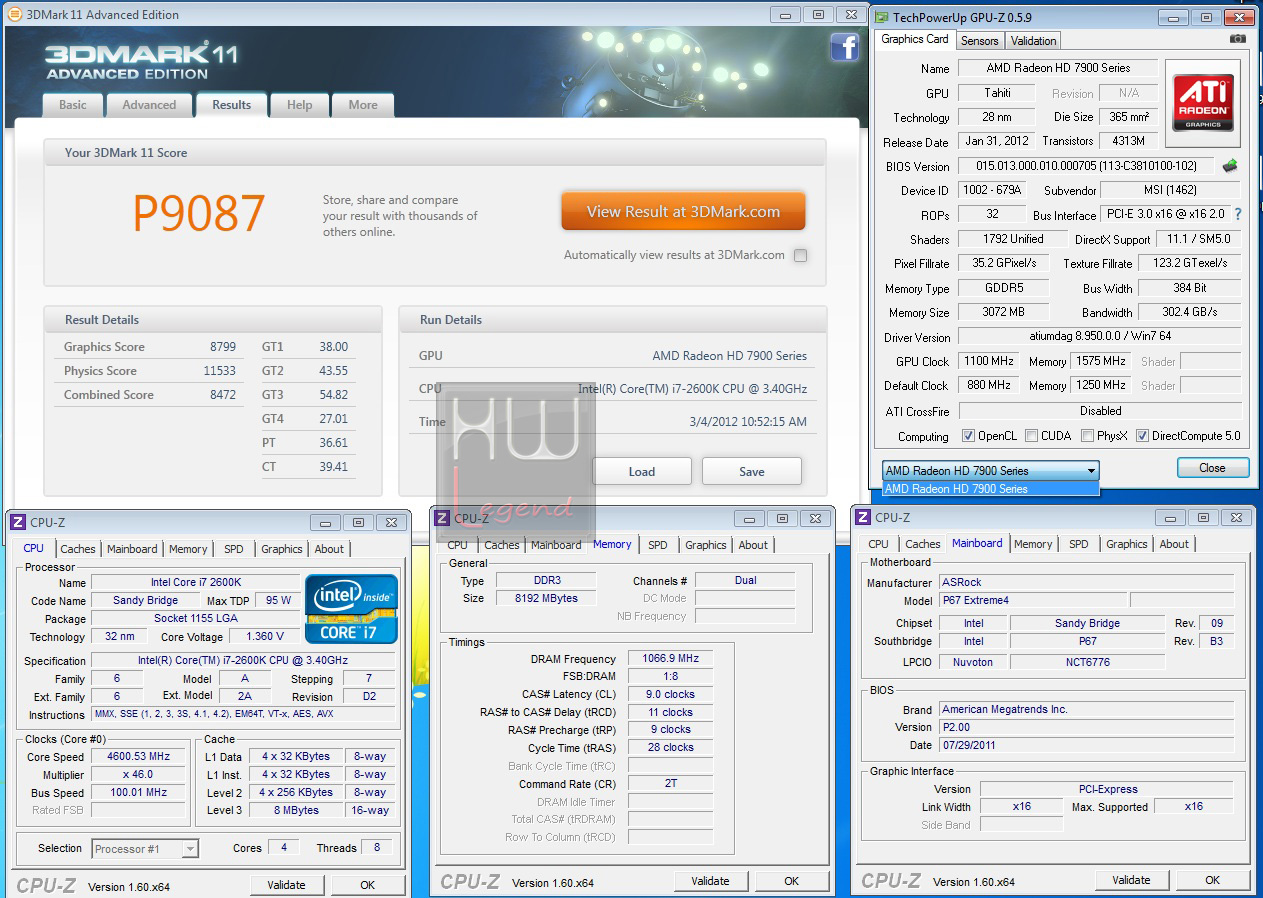
Task: Select the Graphics Card tab in GPU-Z
Action: point(915,39)
